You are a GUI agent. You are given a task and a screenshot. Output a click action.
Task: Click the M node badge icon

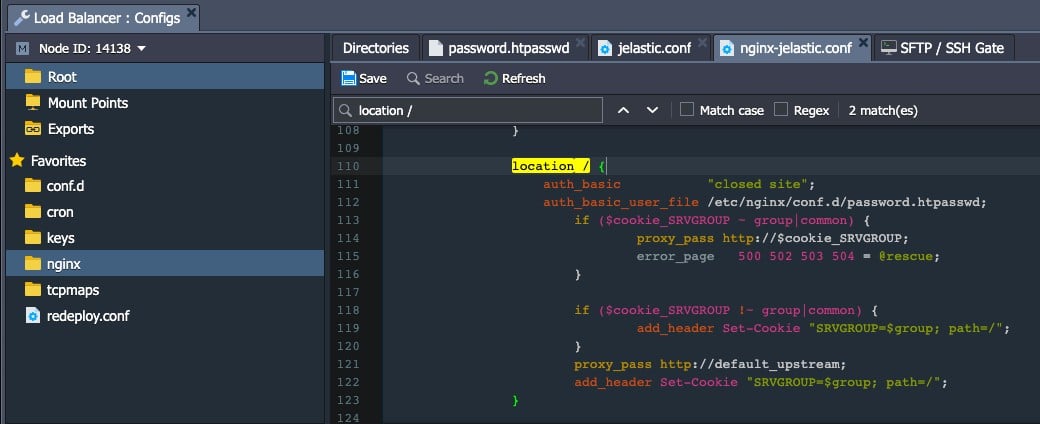point(23,48)
